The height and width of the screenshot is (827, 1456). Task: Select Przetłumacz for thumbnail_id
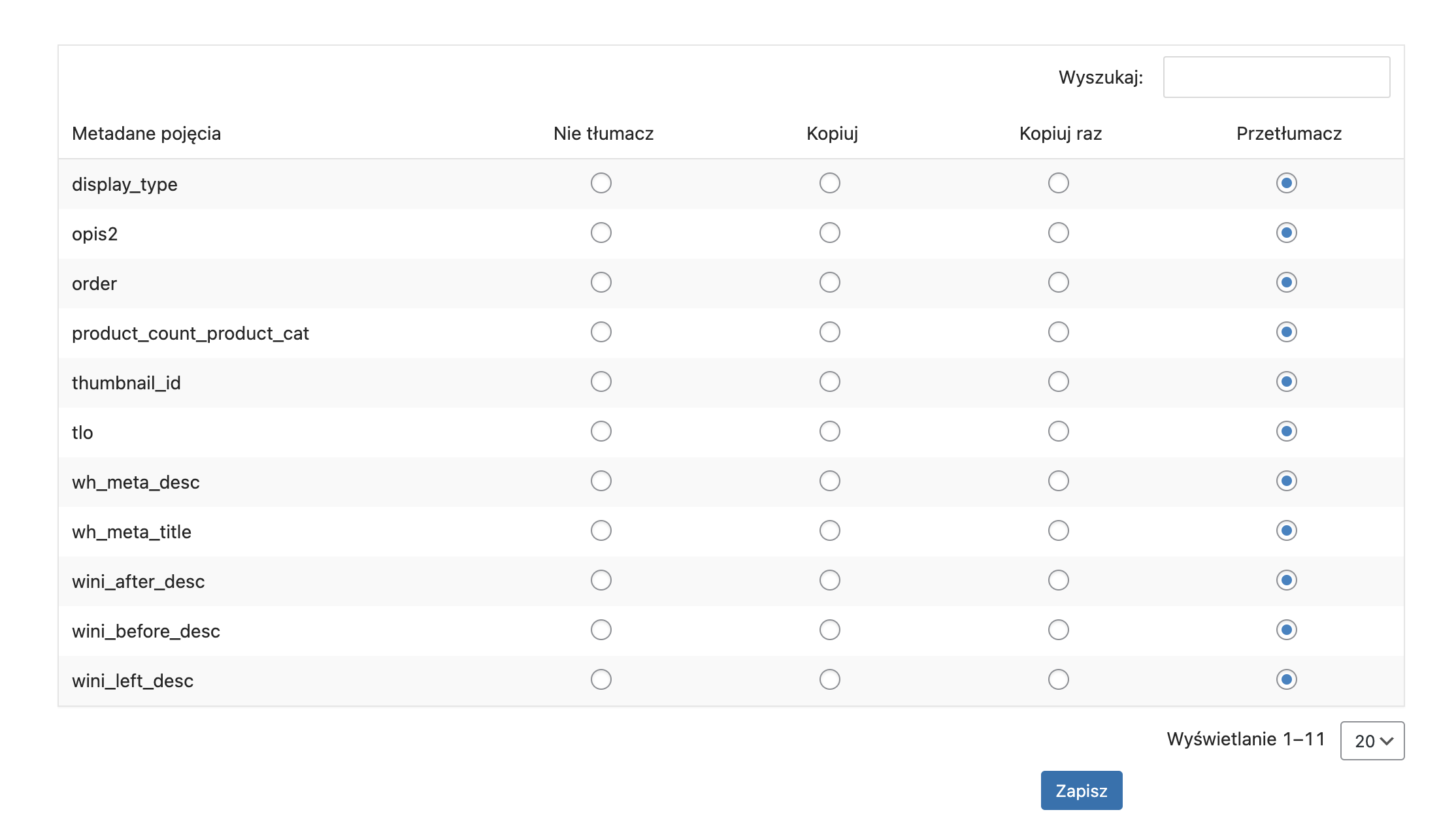pos(1287,381)
